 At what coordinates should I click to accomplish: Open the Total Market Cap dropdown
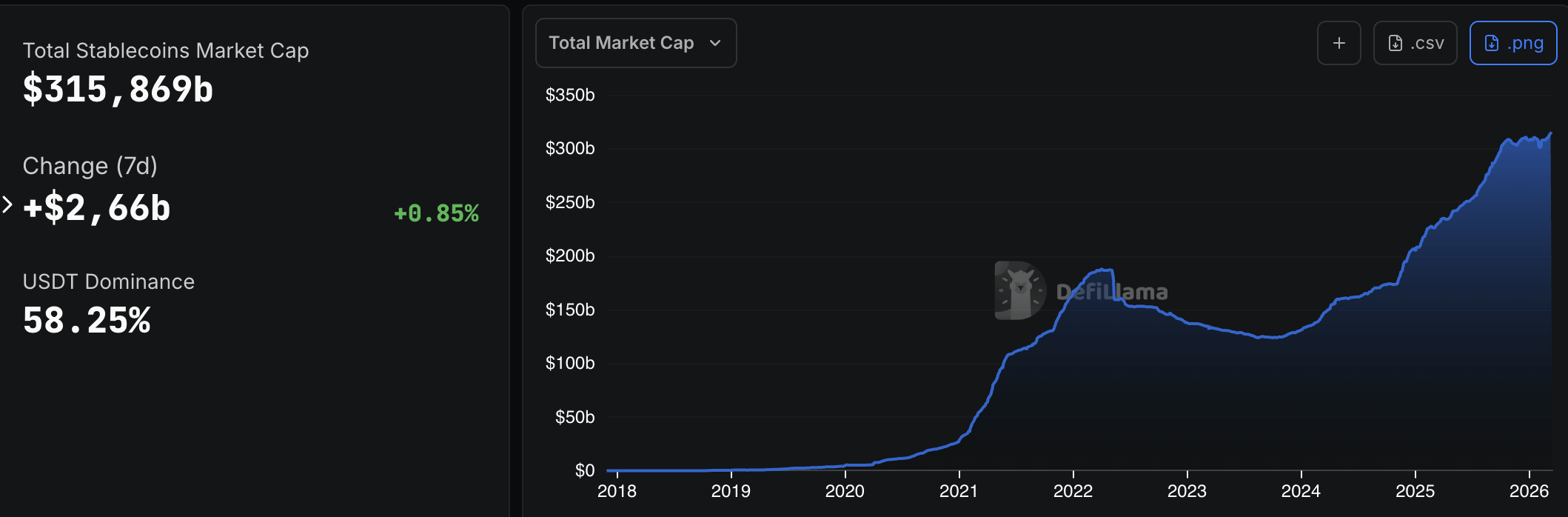coord(635,43)
